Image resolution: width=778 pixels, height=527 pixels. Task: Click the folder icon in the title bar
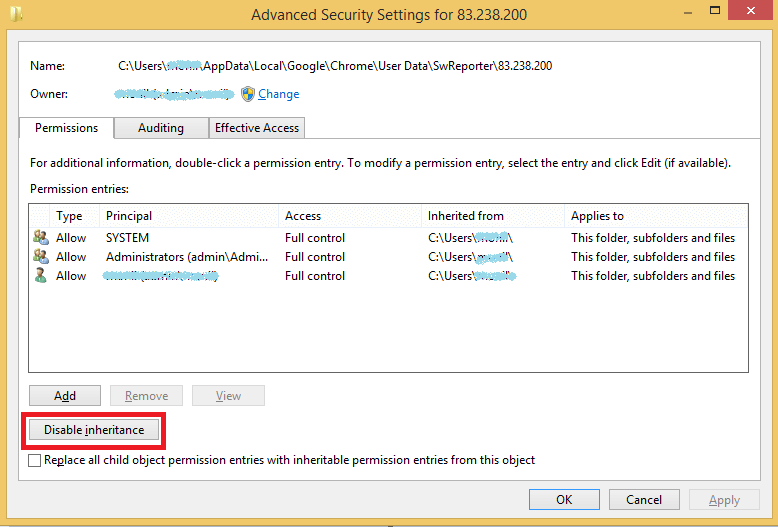coord(16,14)
